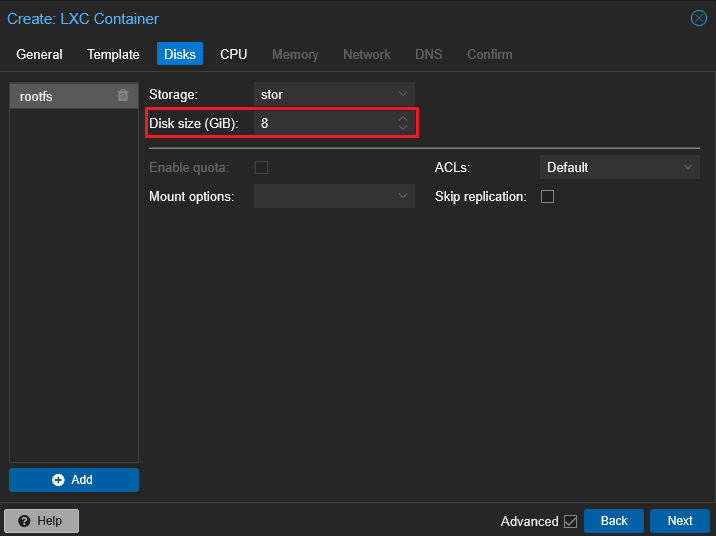Check the Enable quota box

(x=261, y=168)
